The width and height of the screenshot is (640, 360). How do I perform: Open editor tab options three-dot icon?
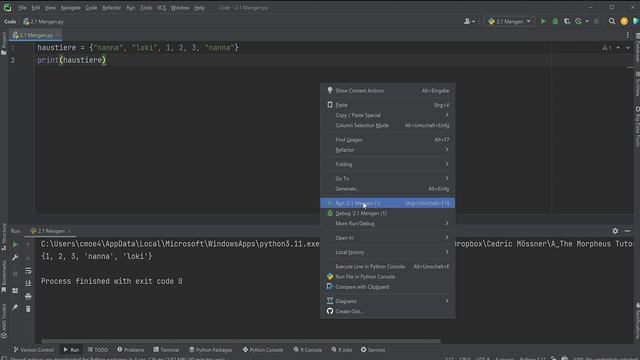628,35
